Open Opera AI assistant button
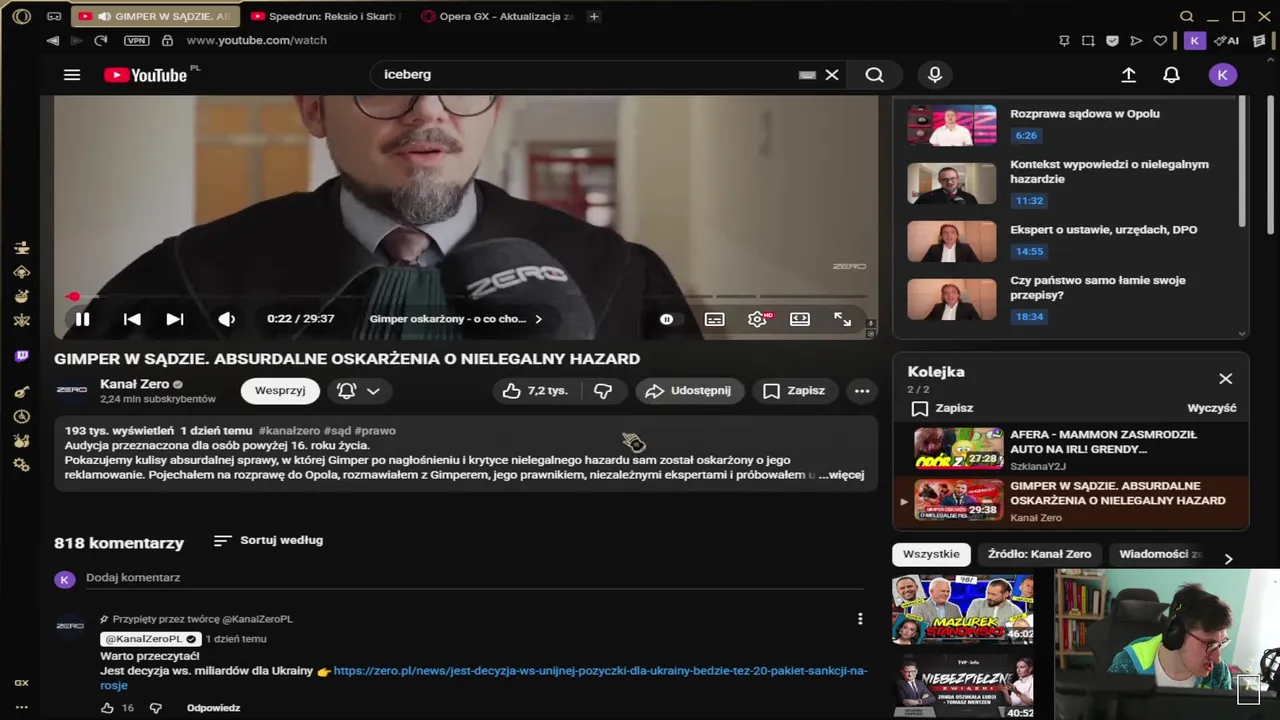 click(1227, 40)
